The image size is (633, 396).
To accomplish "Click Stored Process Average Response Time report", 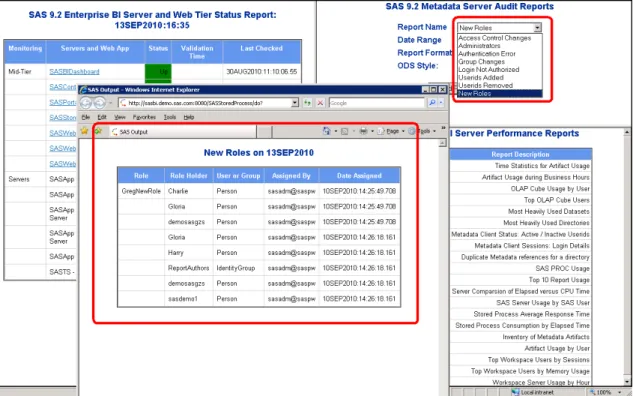I will 531,314.
